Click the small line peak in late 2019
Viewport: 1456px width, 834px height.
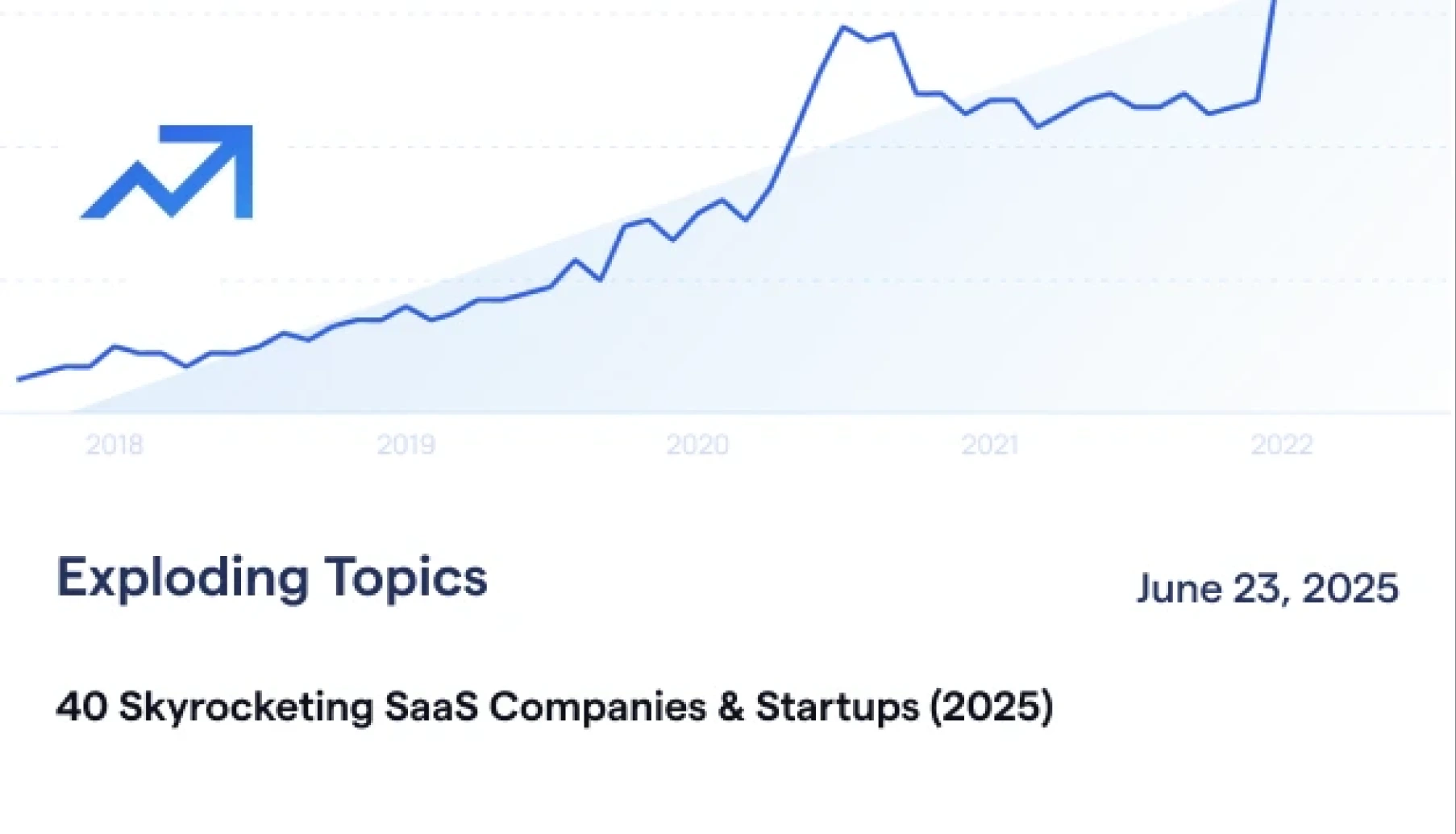click(x=649, y=219)
